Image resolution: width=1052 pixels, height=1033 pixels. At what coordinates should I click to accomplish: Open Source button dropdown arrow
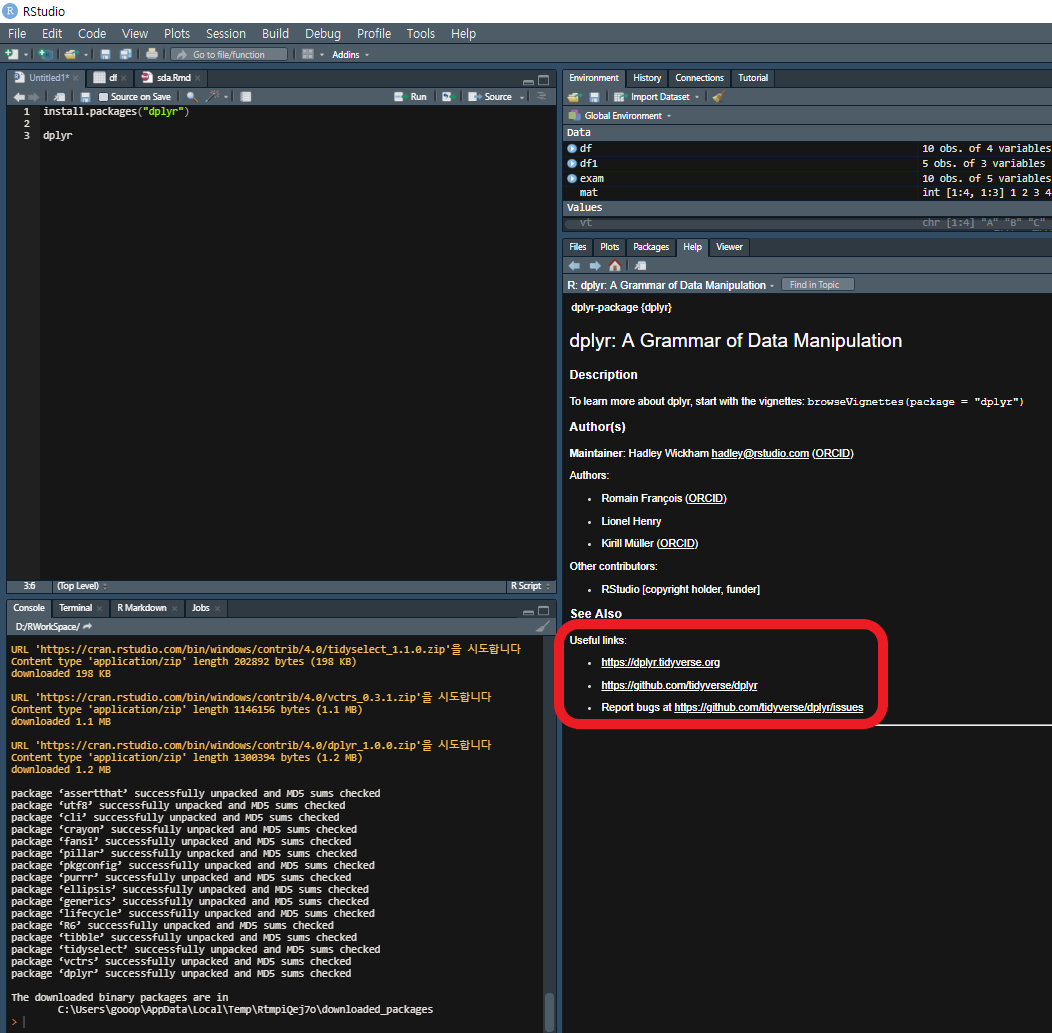[522, 97]
